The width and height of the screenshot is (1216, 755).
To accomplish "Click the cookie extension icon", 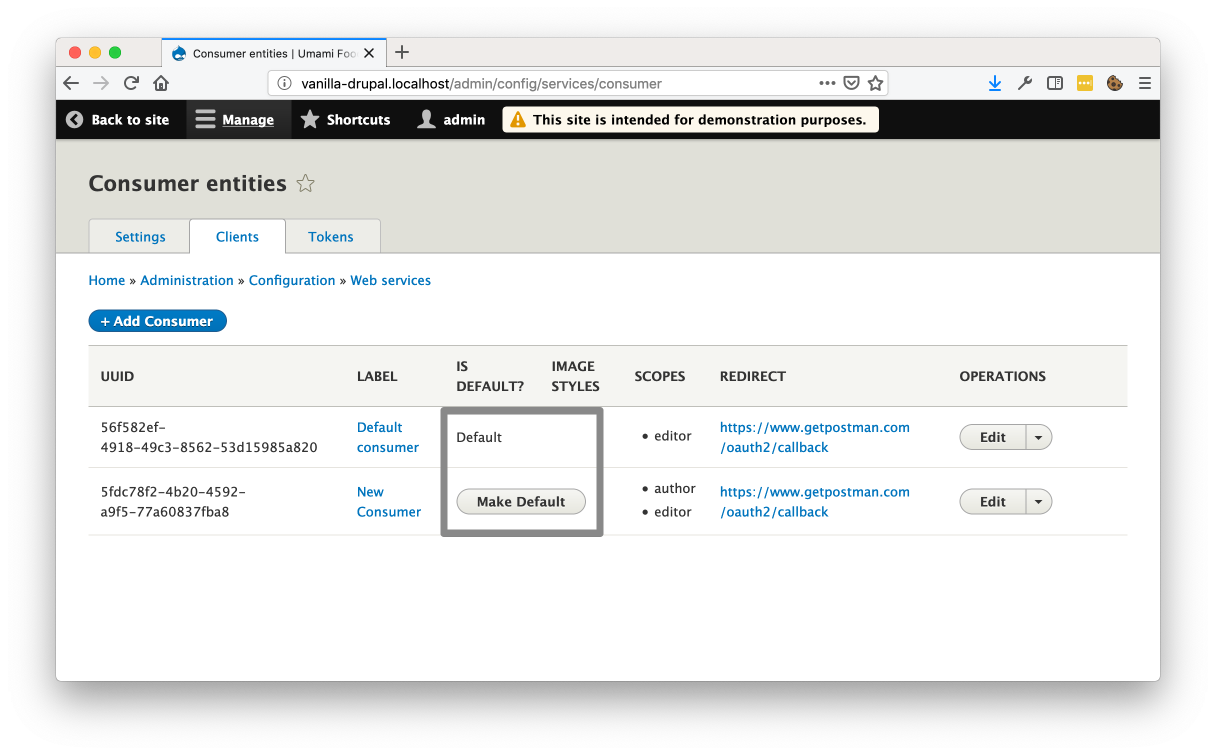I will pos(1114,83).
